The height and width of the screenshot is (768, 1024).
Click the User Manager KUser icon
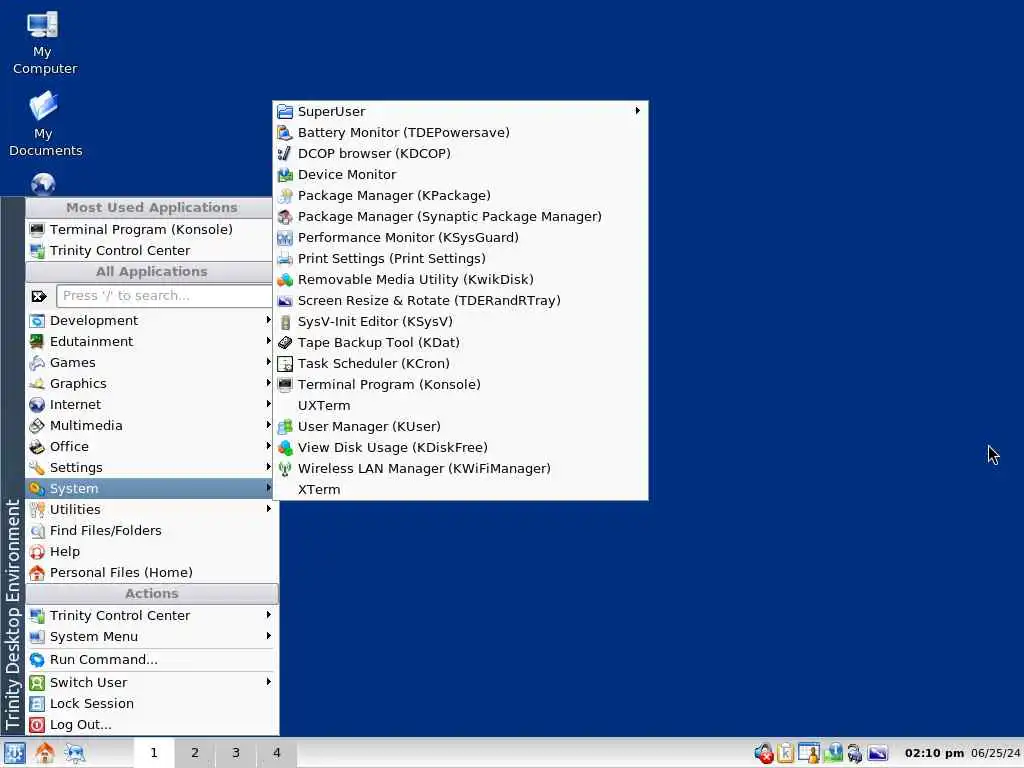click(285, 426)
